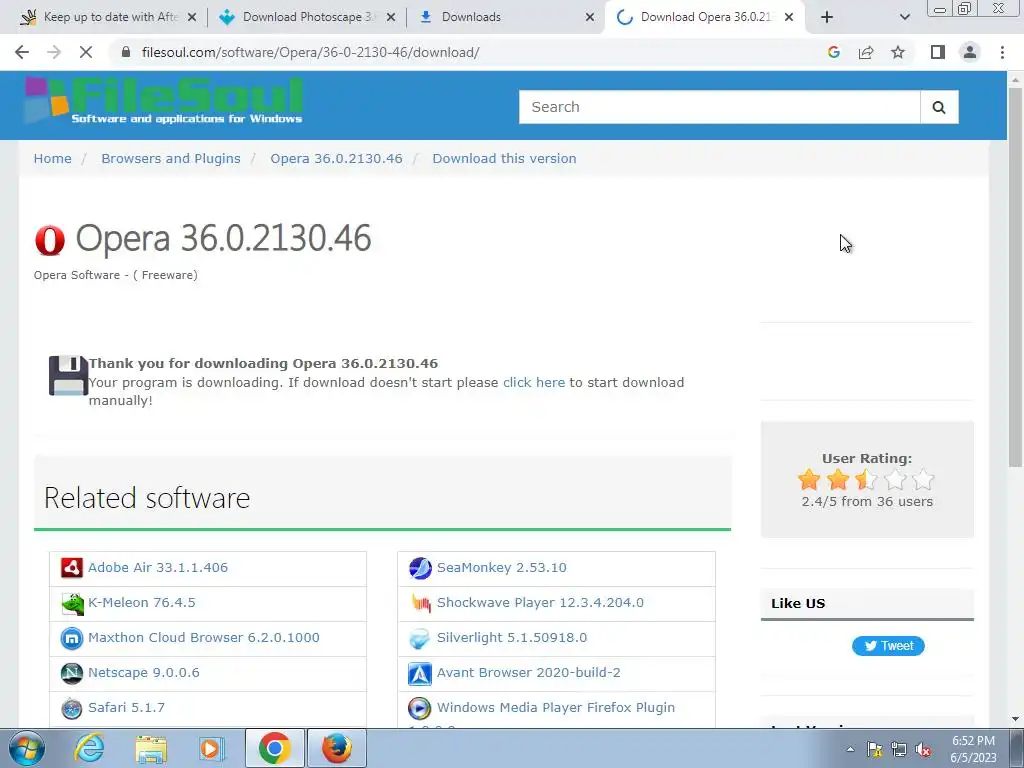Click the red Opera logo icon
The height and width of the screenshot is (768, 1024).
pyautogui.click(x=50, y=240)
